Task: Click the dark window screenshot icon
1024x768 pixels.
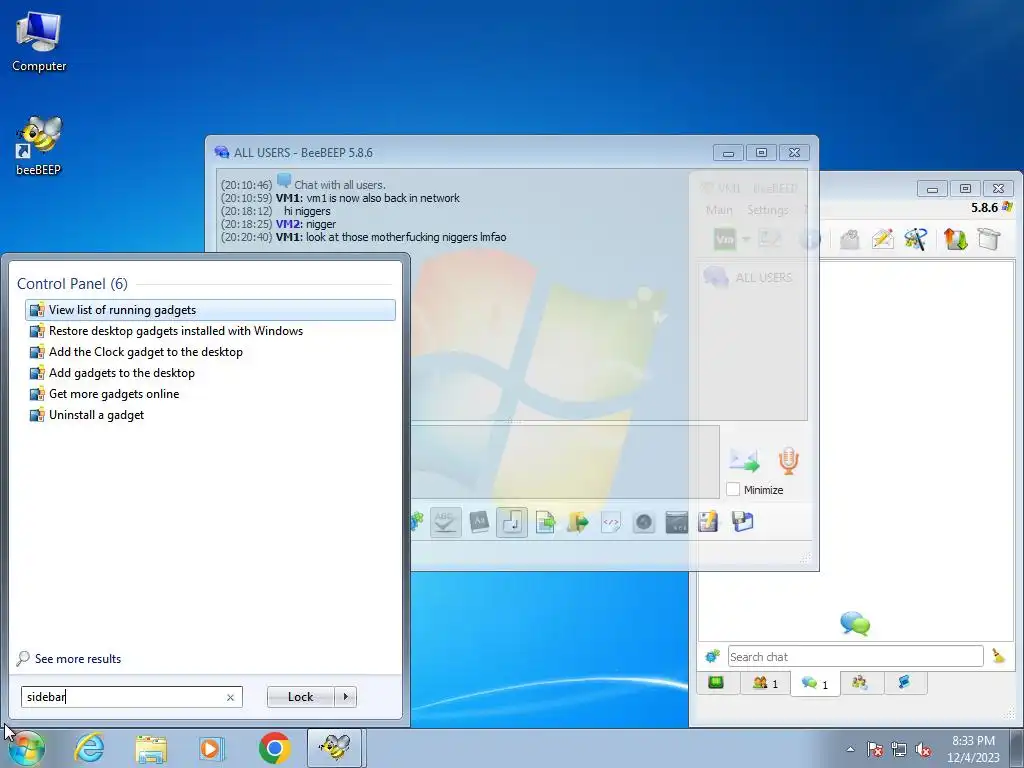Action: click(x=677, y=522)
